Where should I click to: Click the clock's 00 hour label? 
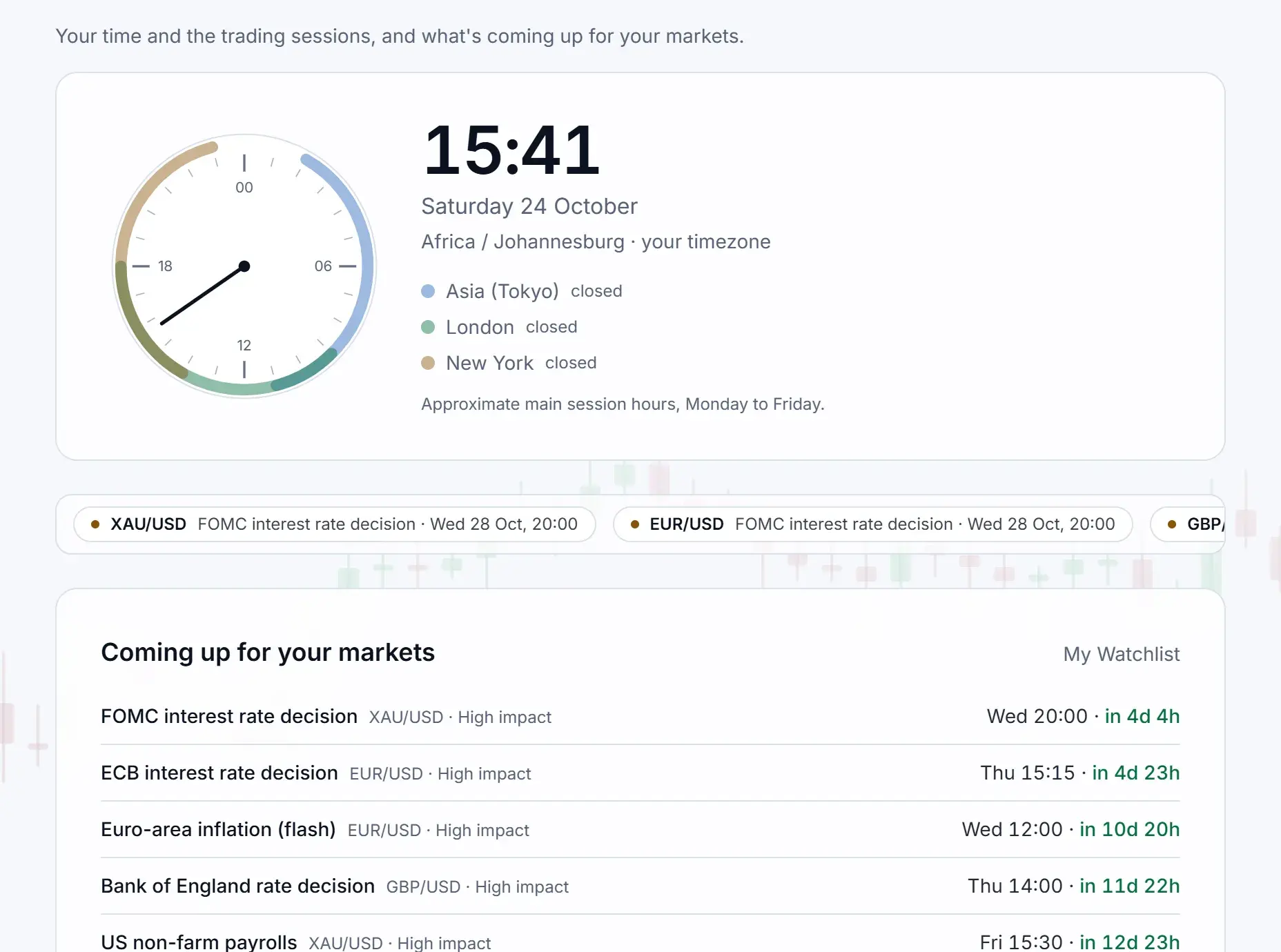244,188
